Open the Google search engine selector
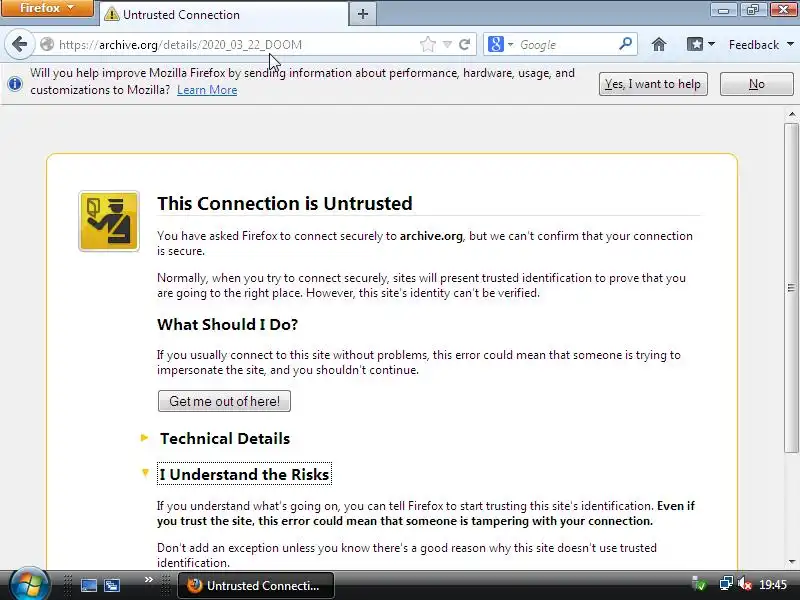This screenshot has height=600, width=800. [500, 44]
